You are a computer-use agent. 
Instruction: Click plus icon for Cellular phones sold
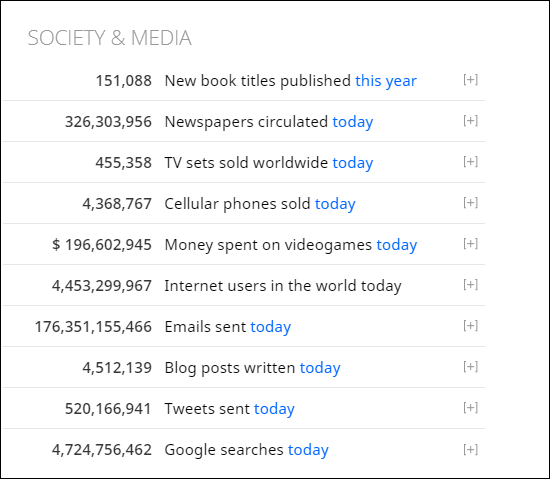[470, 203]
